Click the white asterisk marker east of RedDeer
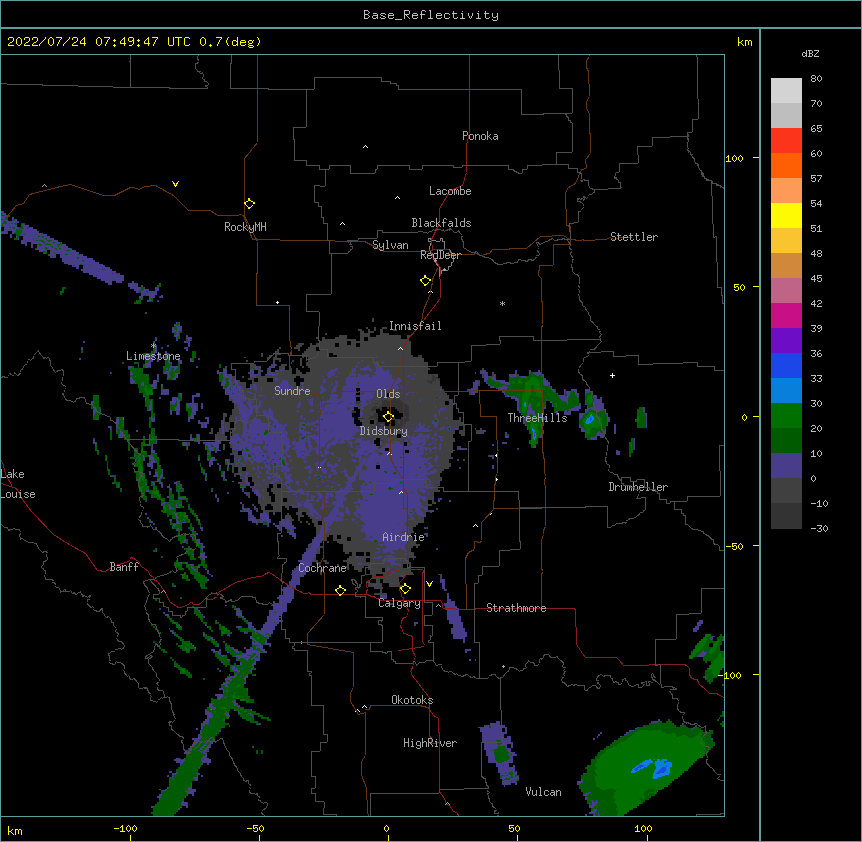The height and width of the screenshot is (842, 862). tap(502, 304)
